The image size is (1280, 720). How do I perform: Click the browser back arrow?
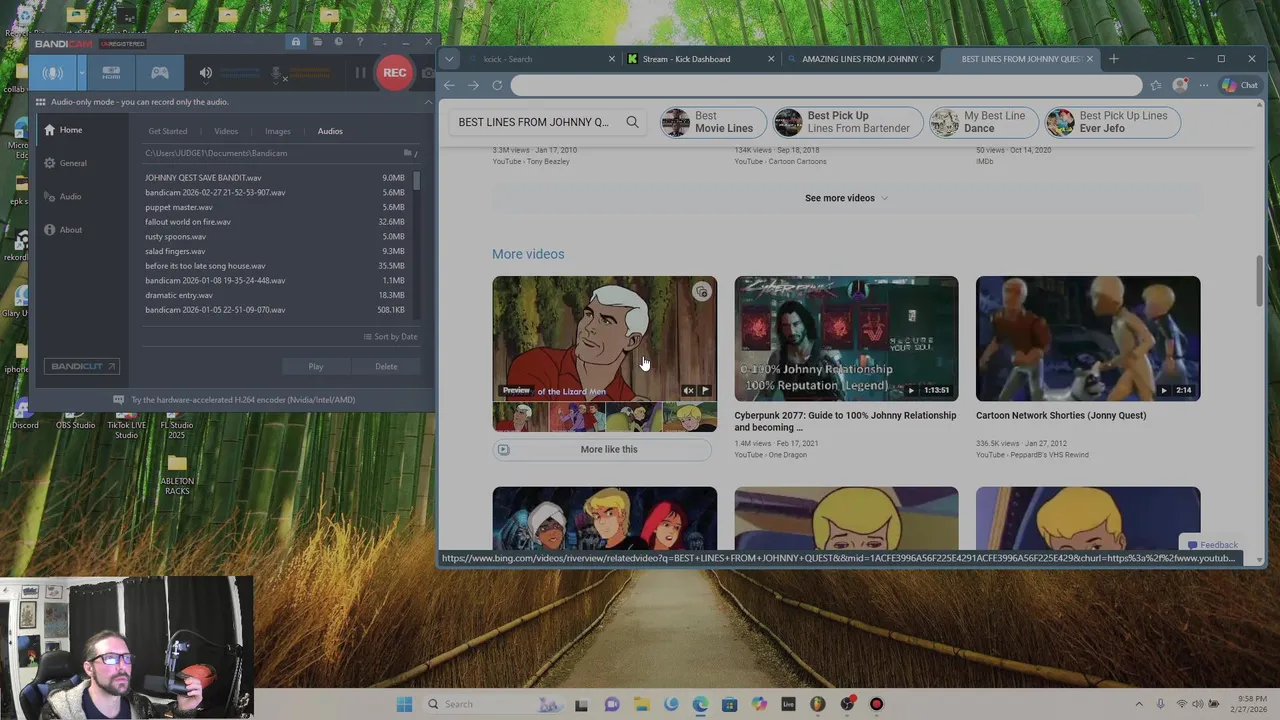click(449, 85)
